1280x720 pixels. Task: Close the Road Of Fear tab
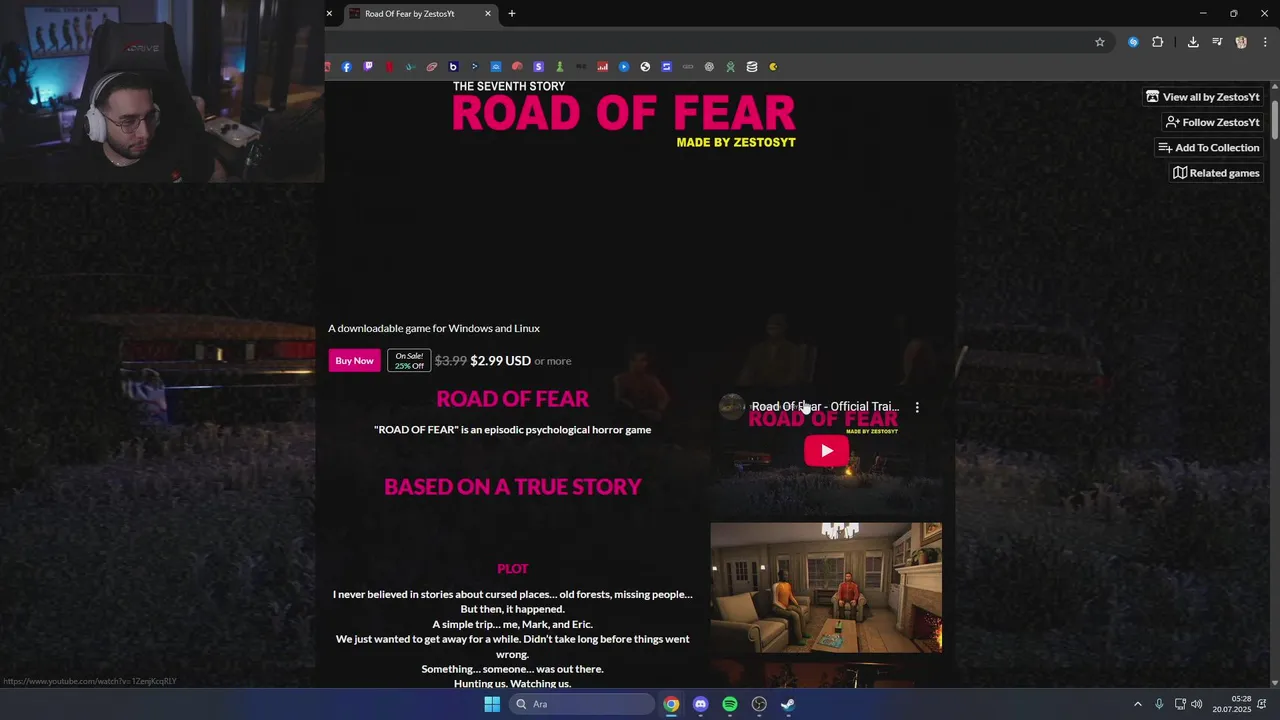click(488, 14)
